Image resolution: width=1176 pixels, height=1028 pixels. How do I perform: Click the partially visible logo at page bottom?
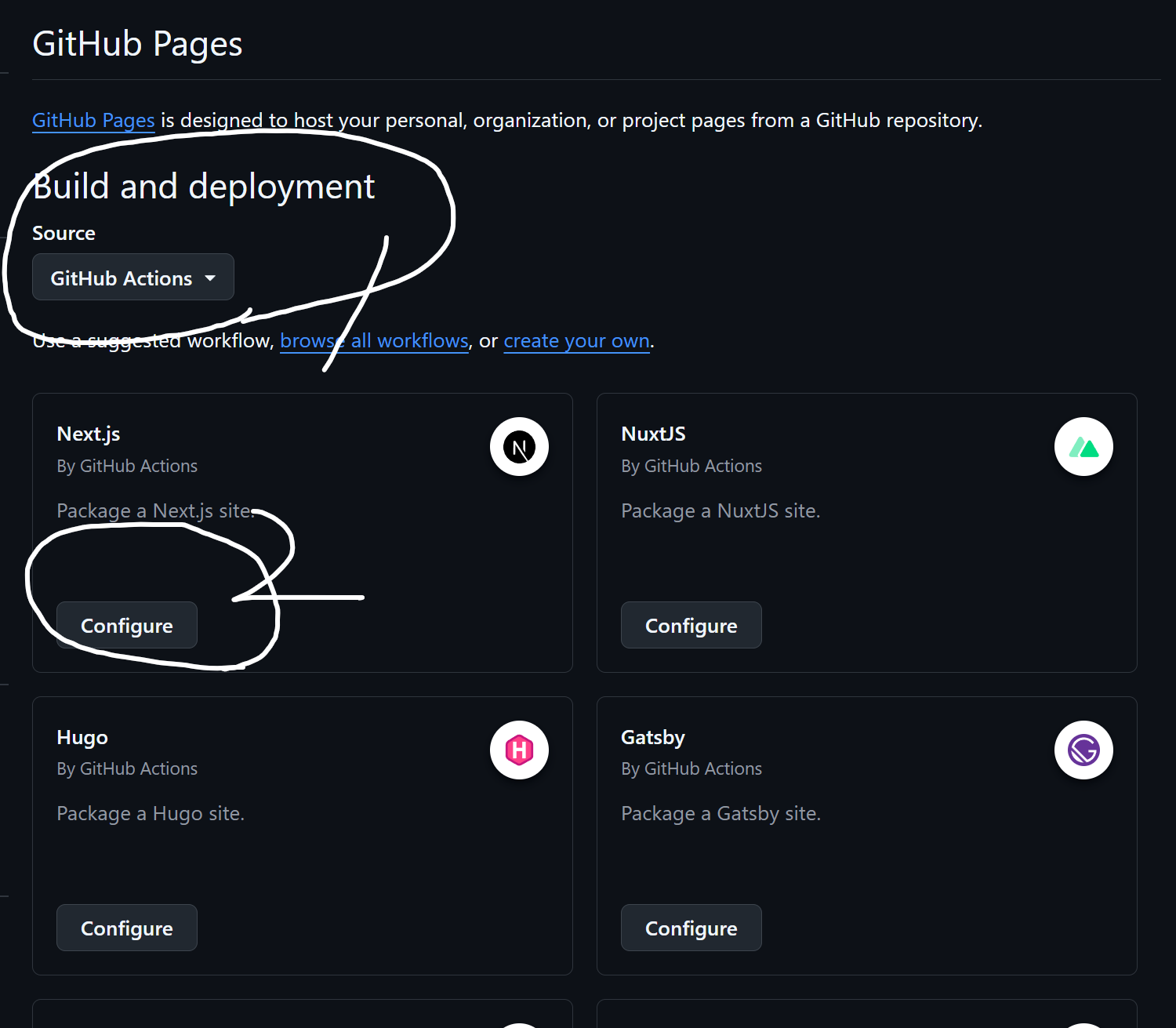(519, 1023)
